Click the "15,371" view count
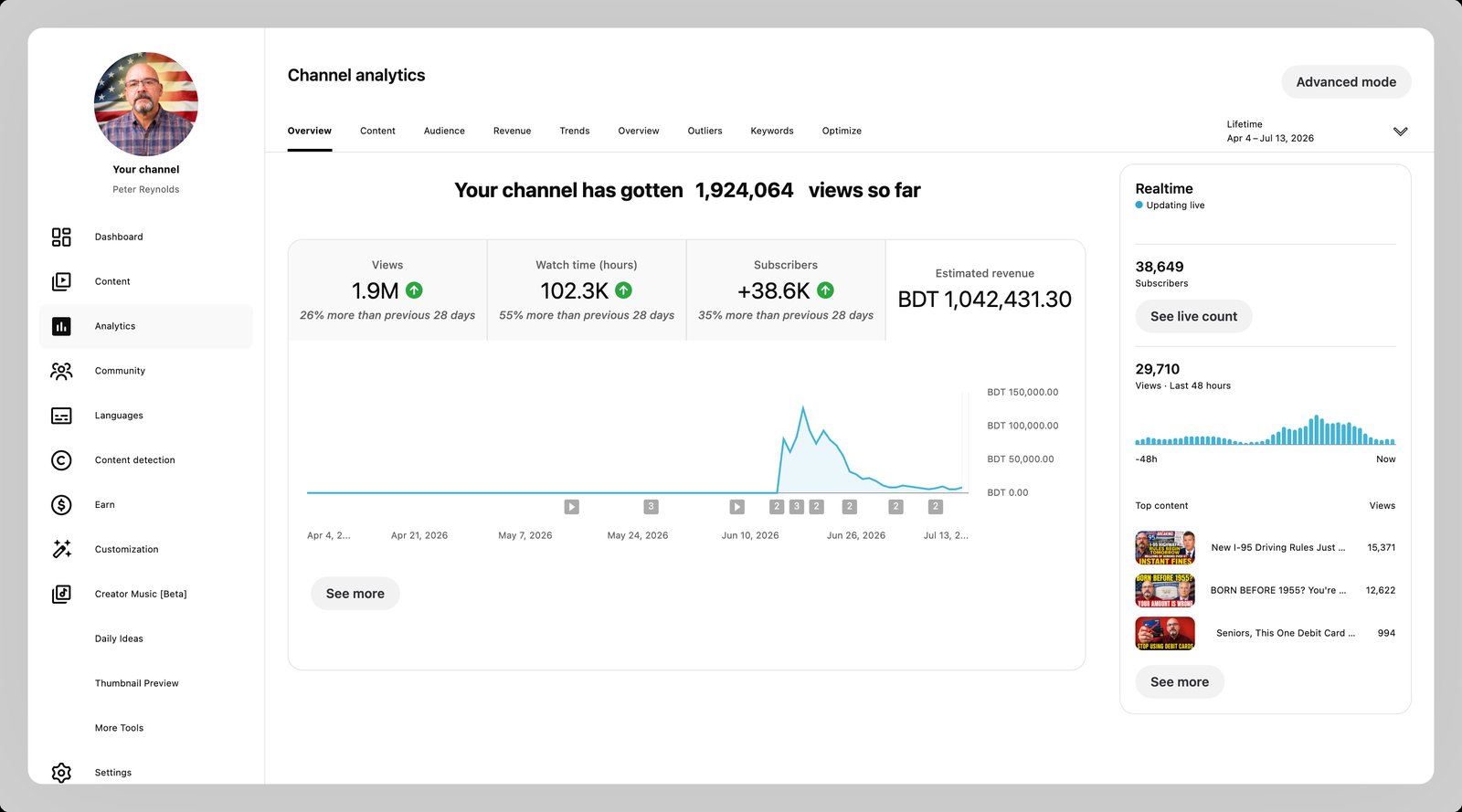This screenshot has height=812, width=1462. (x=1382, y=548)
